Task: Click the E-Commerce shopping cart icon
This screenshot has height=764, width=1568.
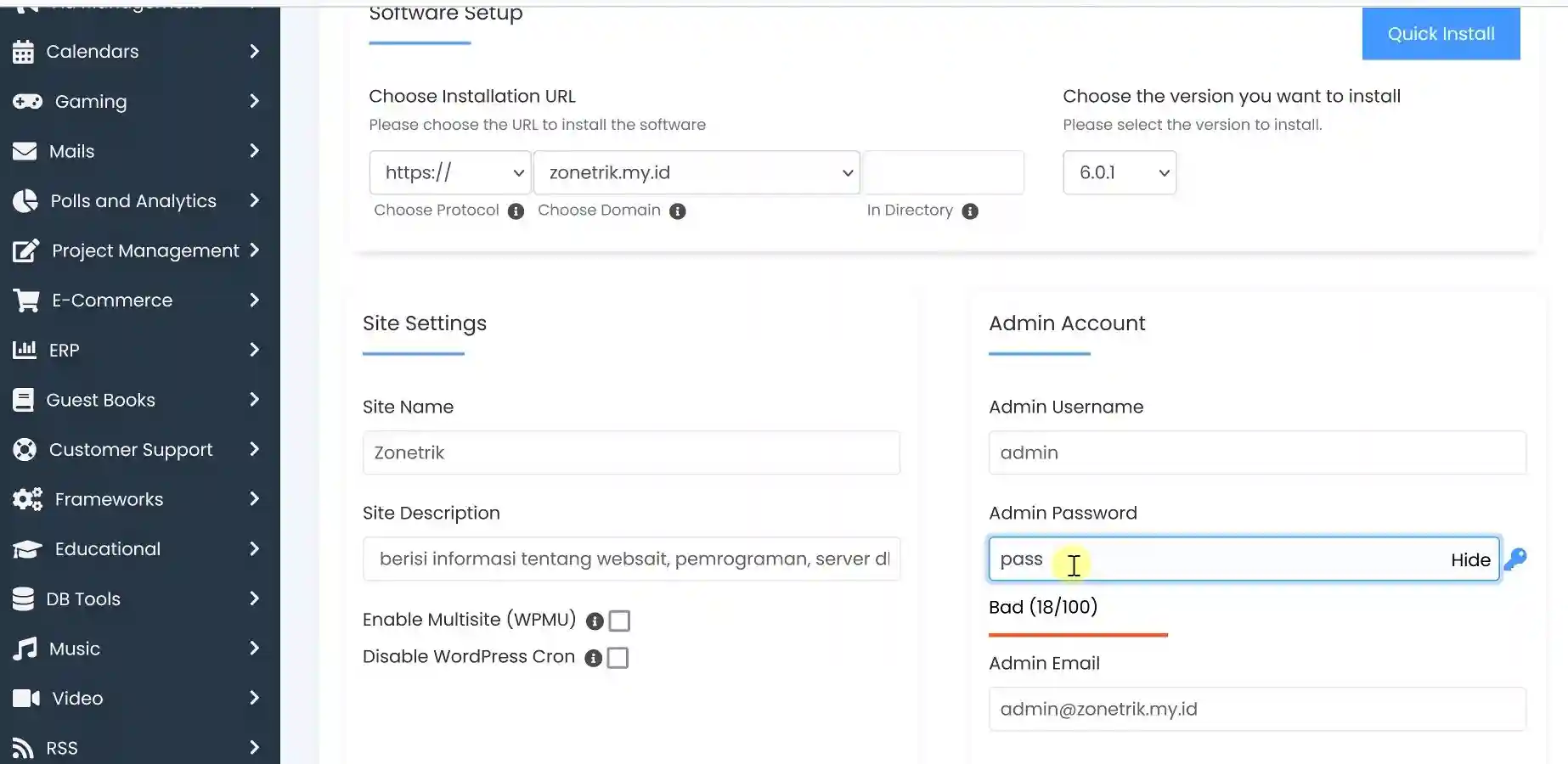Action: tap(26, 301)
